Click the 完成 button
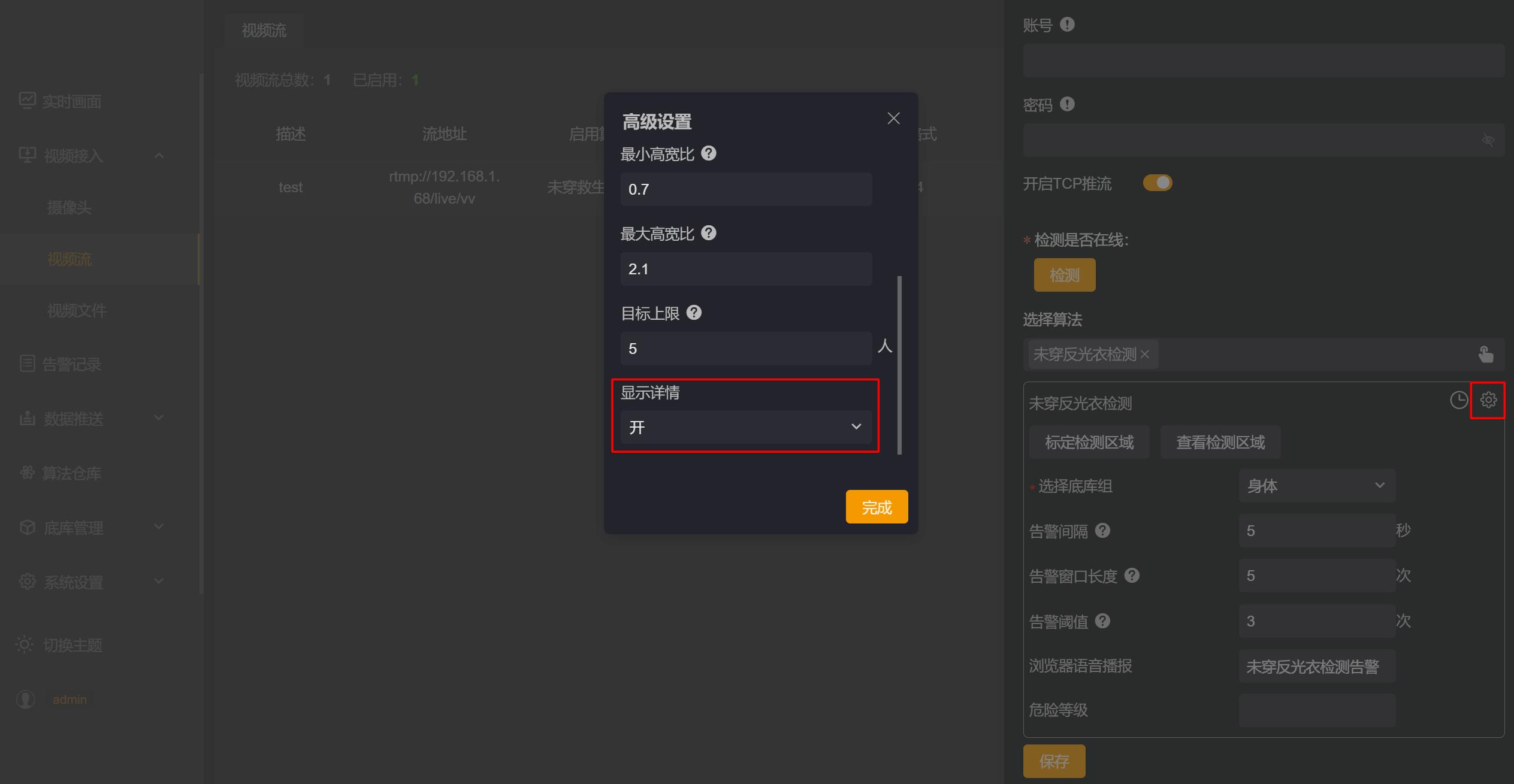 [x=877, y=507]
